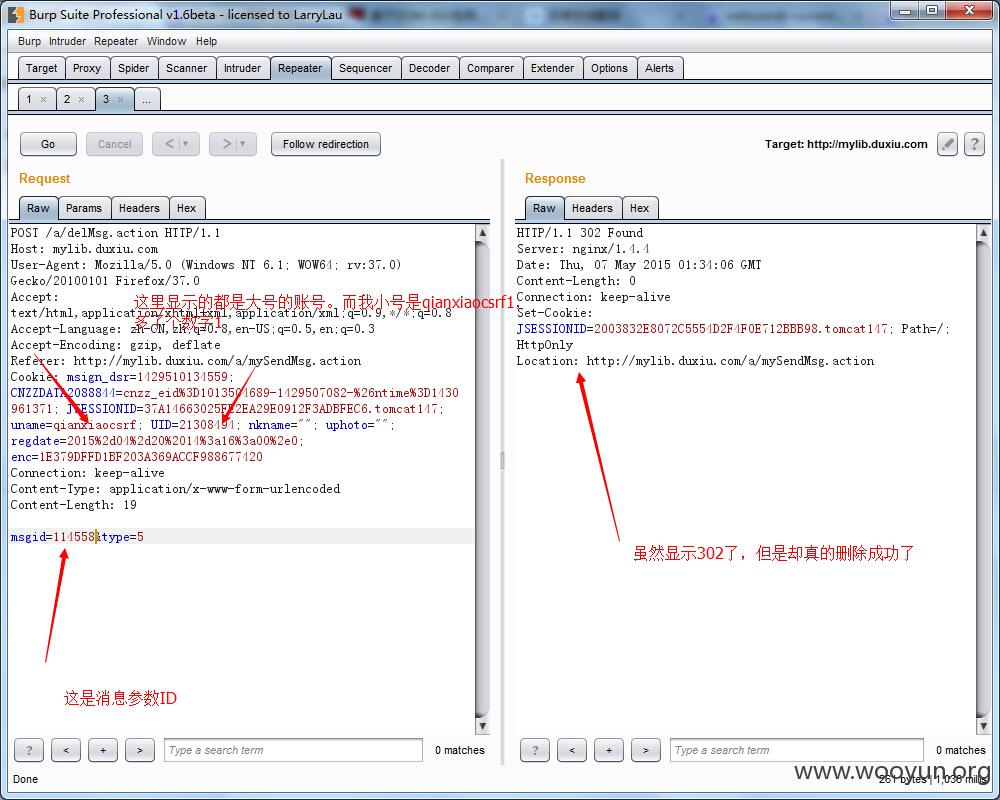The height and width of the screenshot is (800, 1000).
Task: Go to previous match in response search
Action: tap(572, 750)
